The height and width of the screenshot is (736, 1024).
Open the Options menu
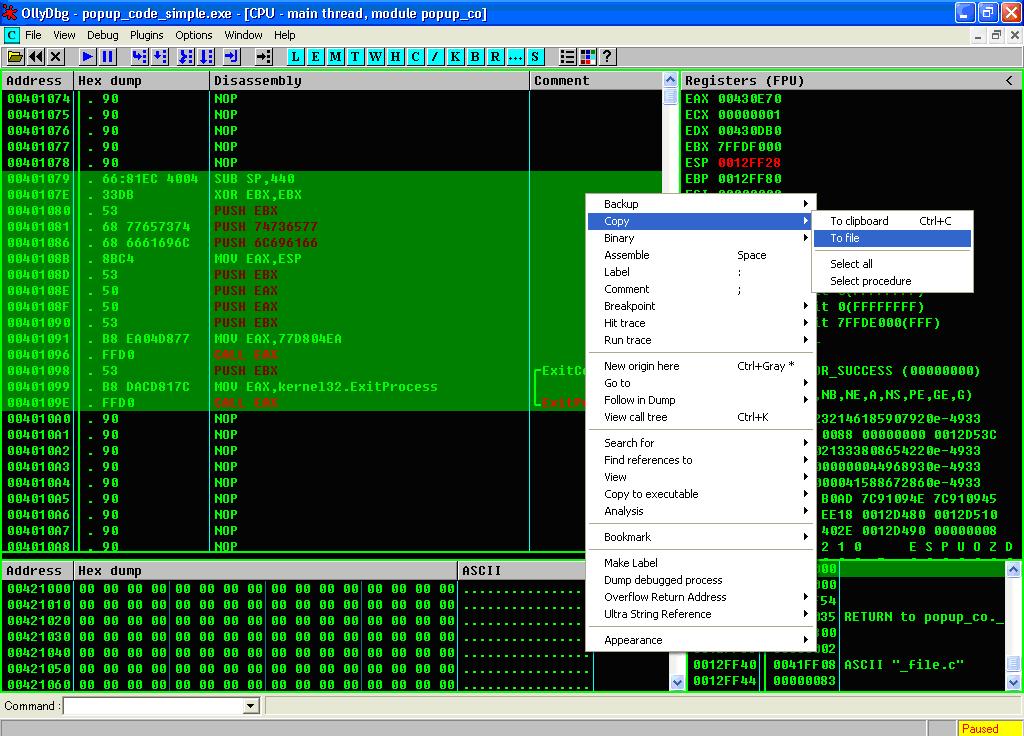click(193, 35)
